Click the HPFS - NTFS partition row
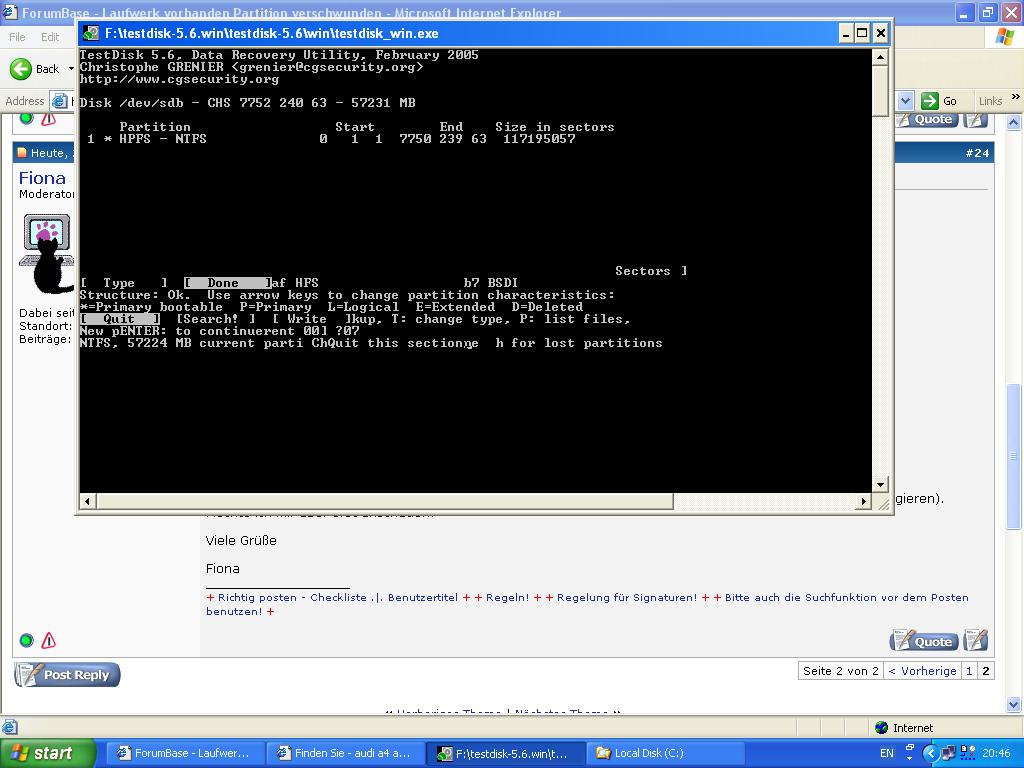The width and height of the screenshot is (1024, 768). 331,138
